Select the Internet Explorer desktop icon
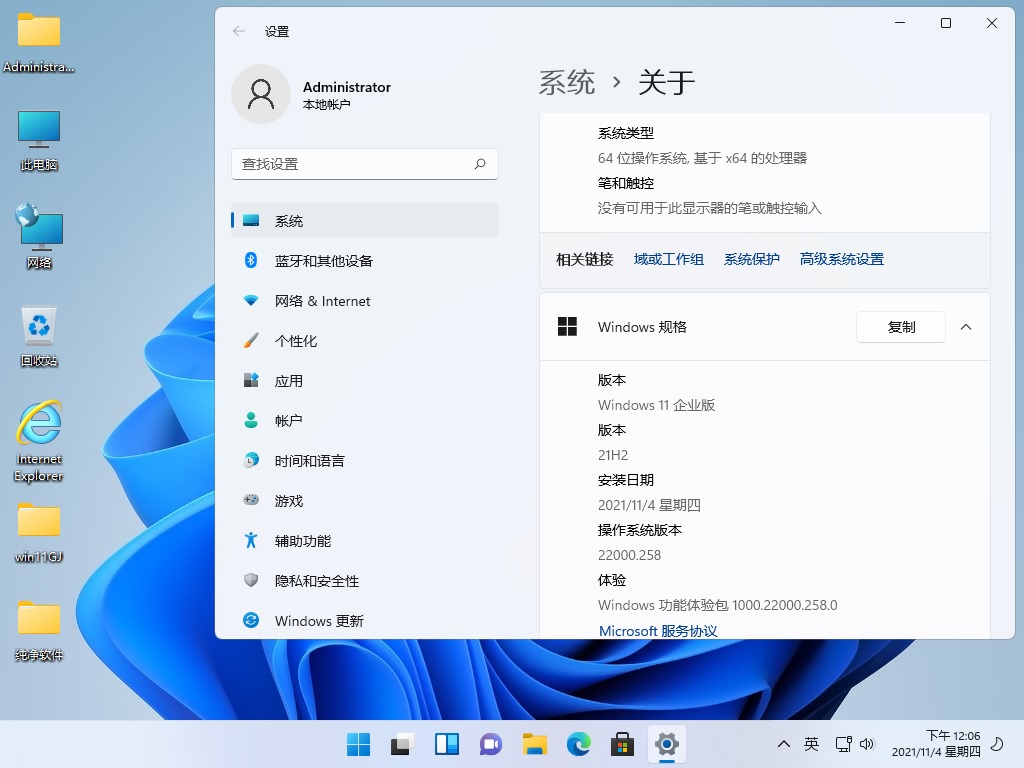 point(39,441)
